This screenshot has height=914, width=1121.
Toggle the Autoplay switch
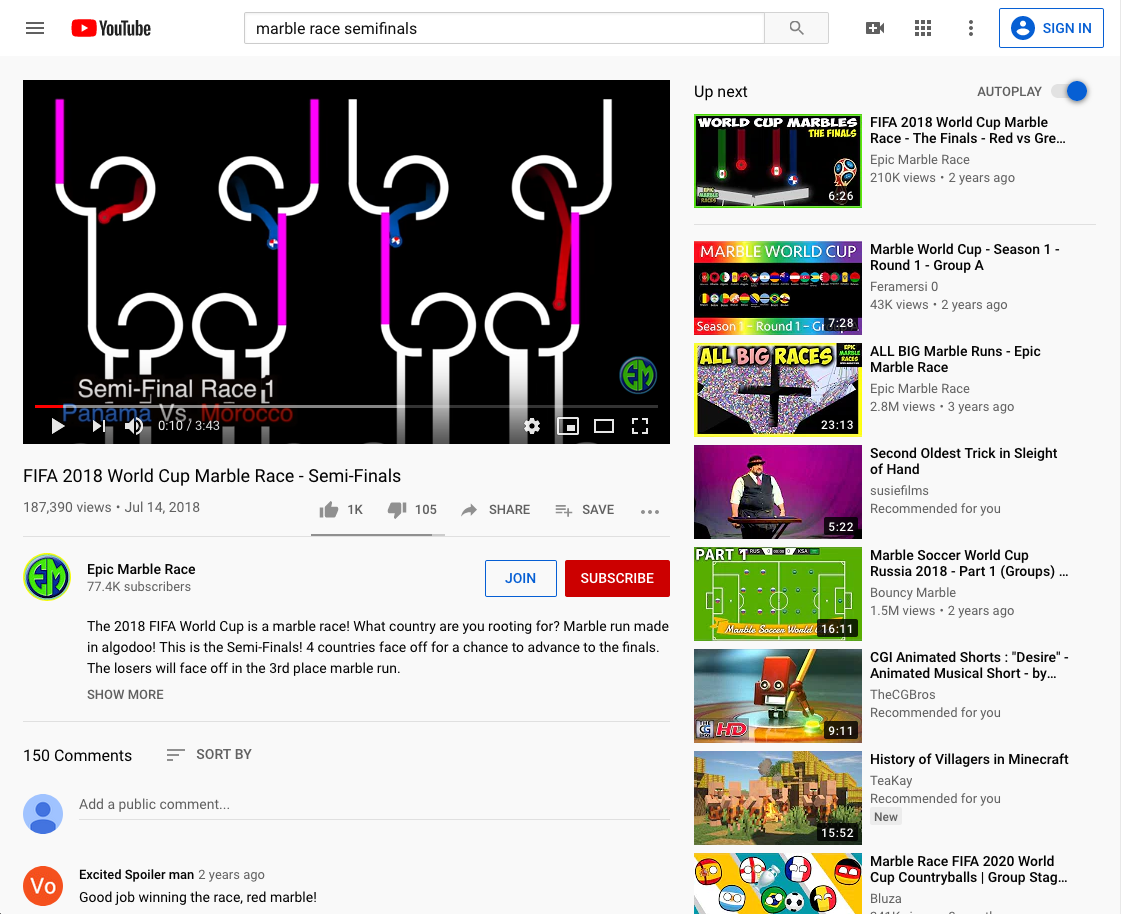[1070, 92]
